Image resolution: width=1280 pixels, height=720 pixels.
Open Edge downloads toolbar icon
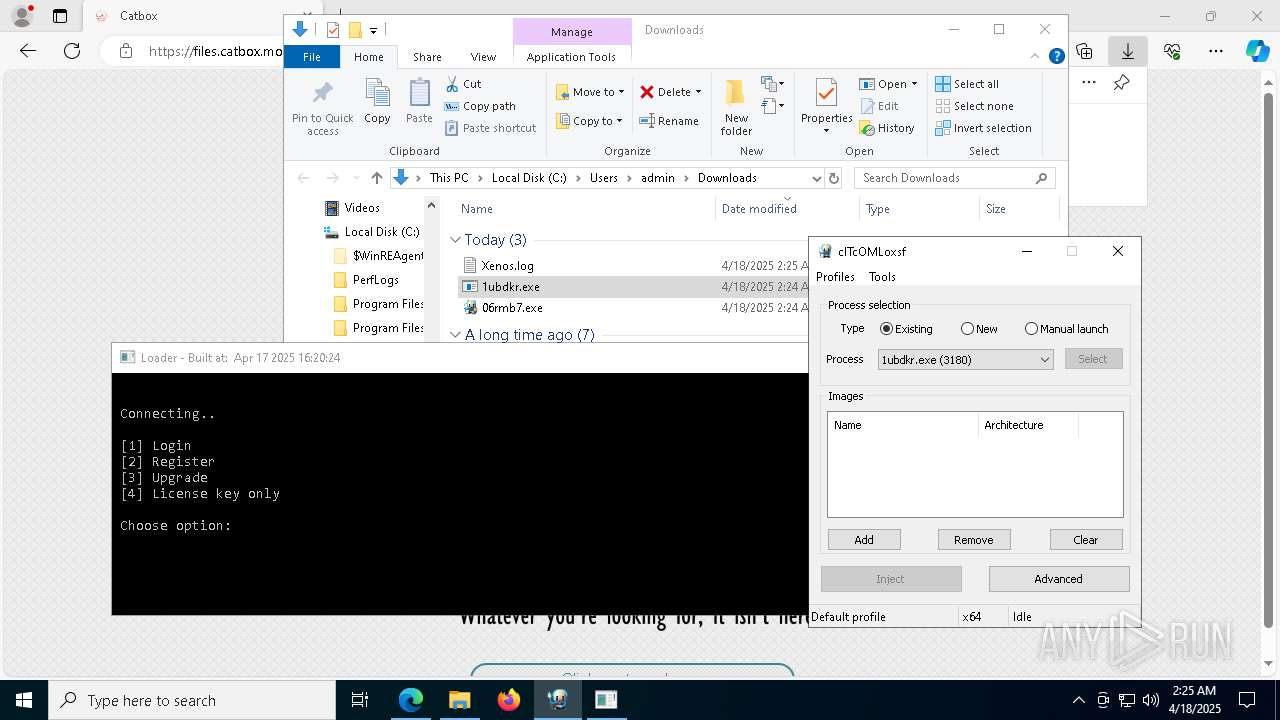tap(1127, 51)
